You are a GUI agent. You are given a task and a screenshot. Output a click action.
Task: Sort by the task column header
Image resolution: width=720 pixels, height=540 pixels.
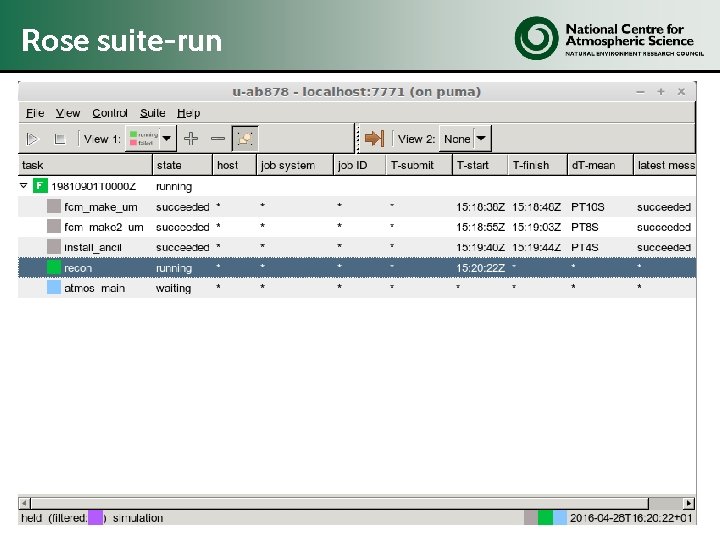click(x=85, y=165)
